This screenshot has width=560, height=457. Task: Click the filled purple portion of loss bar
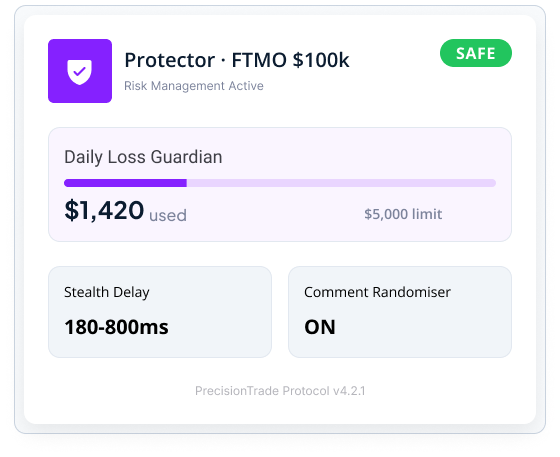(x=125, y=183)
